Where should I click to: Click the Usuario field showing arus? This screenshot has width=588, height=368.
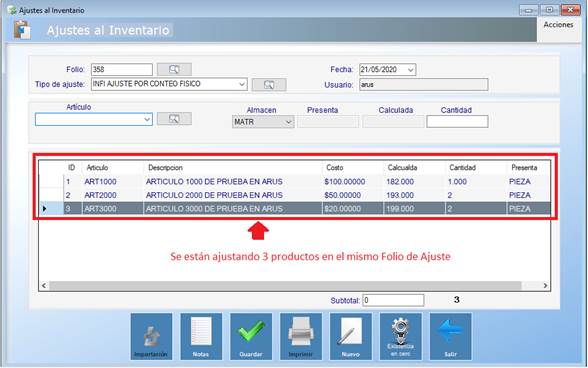tap(424, 85)
